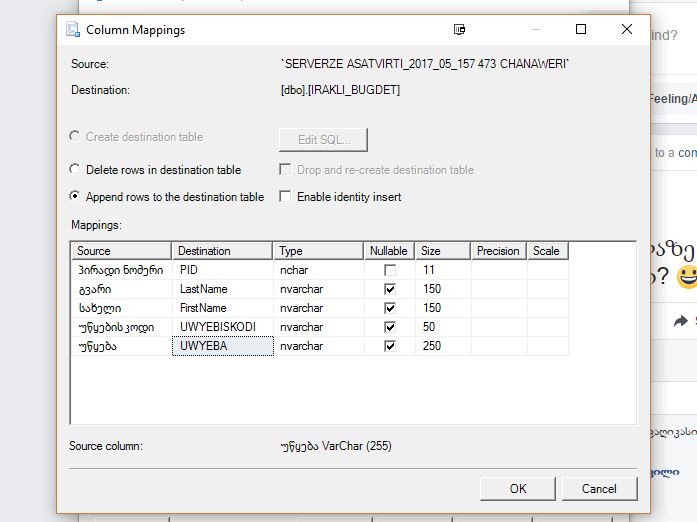697x522 pixels.
Task: Close the Column Mappings dialog
Action: pos(627,30)
